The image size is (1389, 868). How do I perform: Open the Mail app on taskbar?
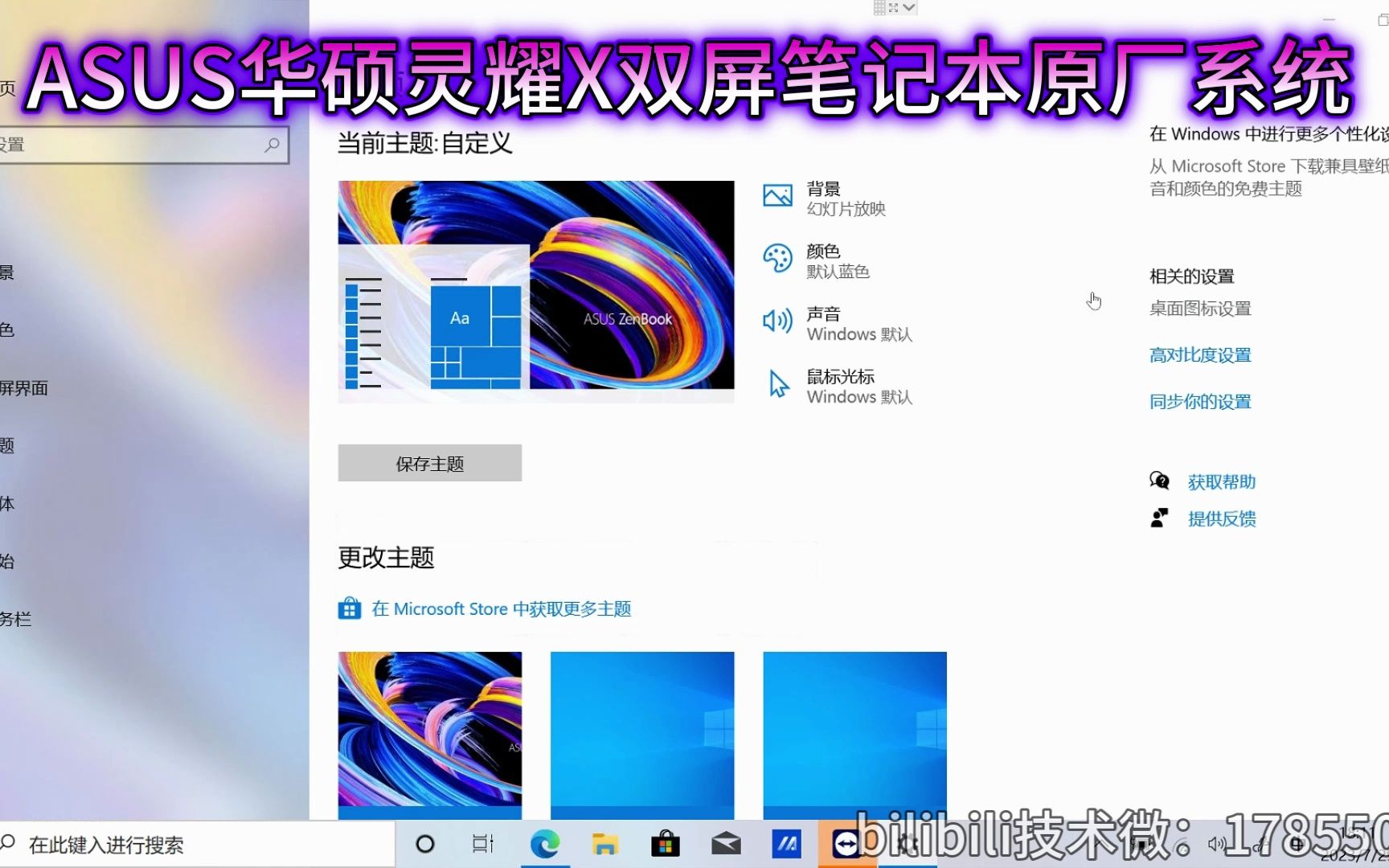point(726,844)
